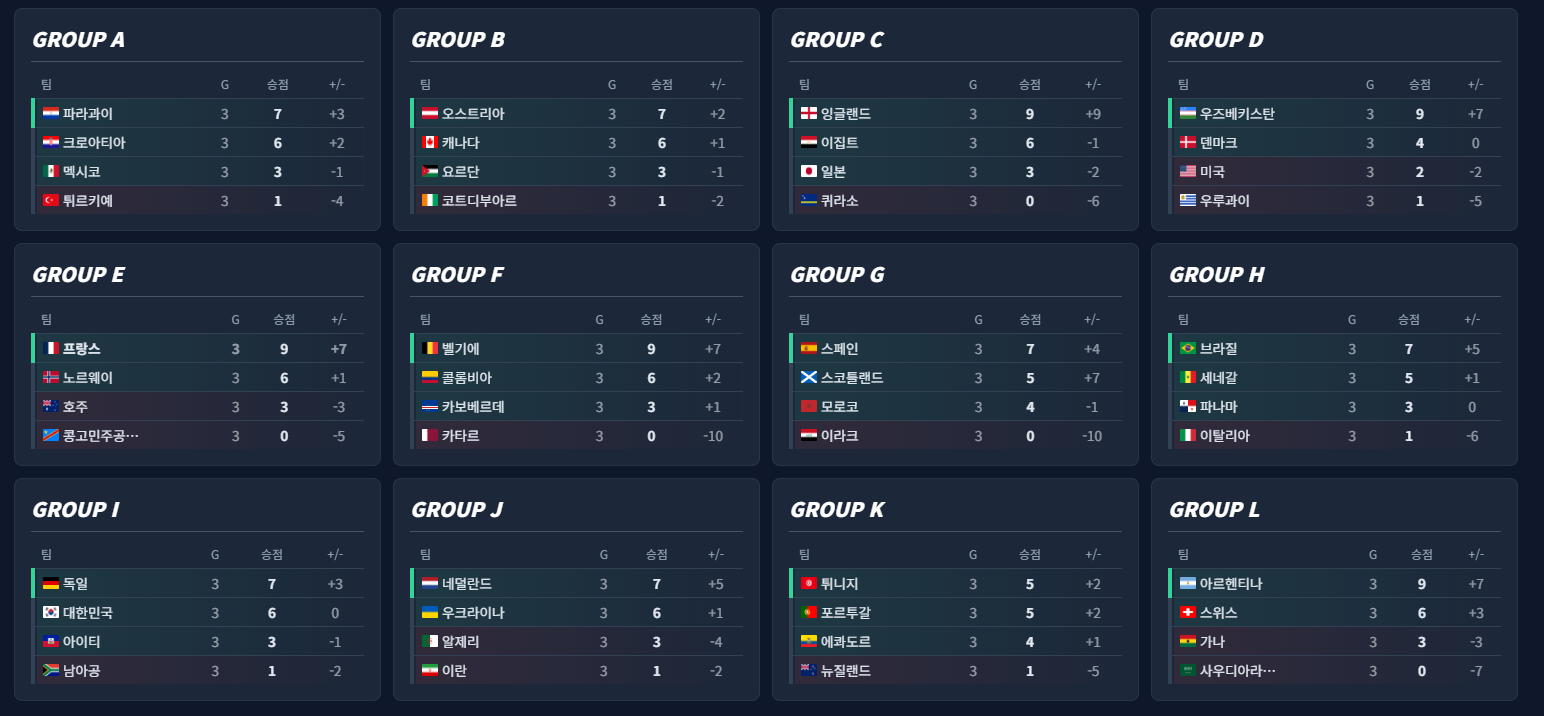
Task: Click the Brazil flag in Group H
Action: [x=1188, y=349]
